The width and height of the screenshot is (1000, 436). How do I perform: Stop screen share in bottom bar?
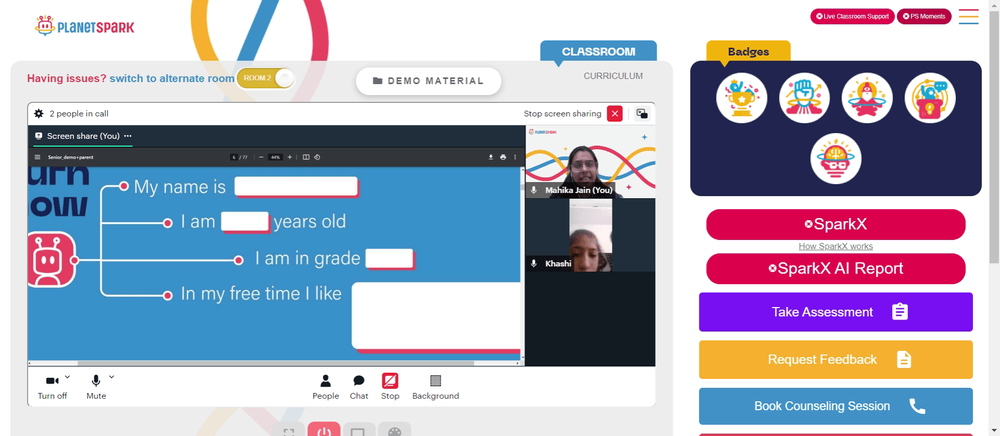pos(390,387)
